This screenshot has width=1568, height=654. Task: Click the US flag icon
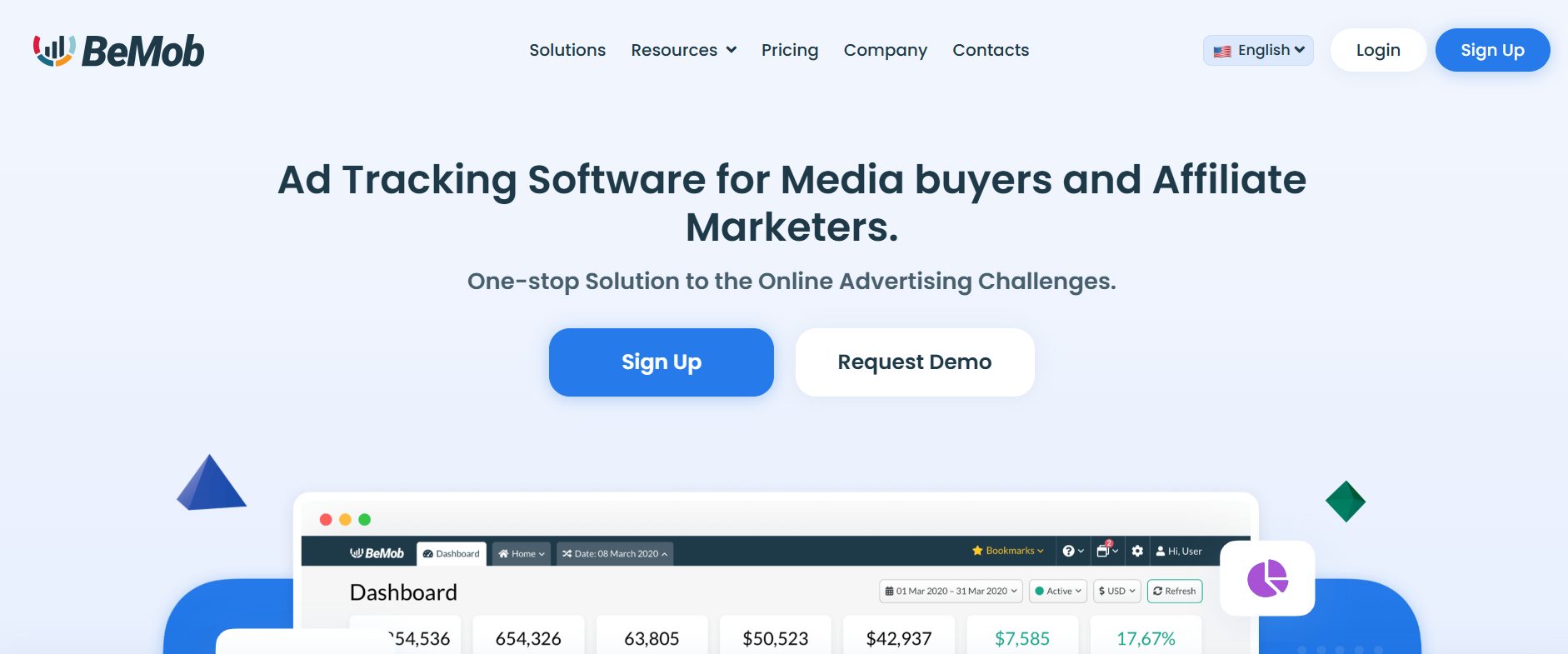1222,52
